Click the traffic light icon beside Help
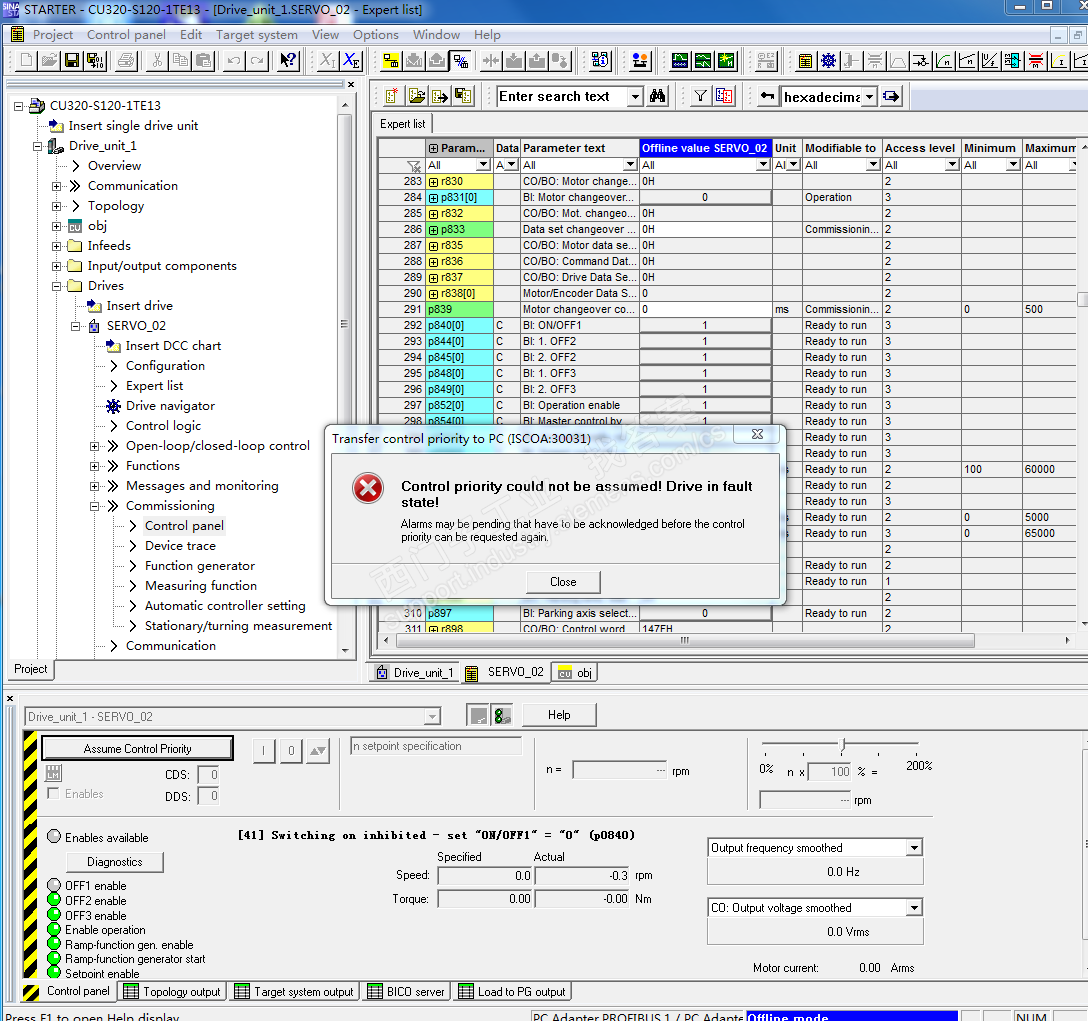1088x1021 pixels. coord(502,715)
